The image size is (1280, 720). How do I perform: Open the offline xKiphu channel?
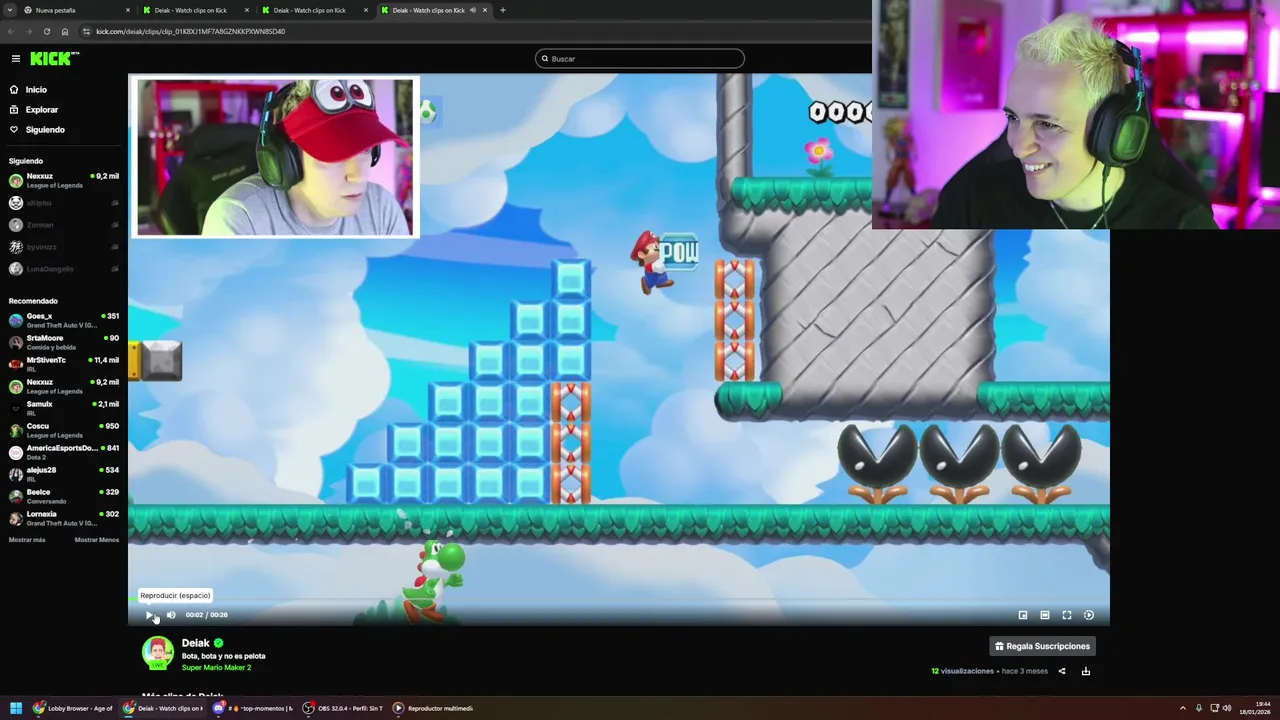tap(64, 203)
